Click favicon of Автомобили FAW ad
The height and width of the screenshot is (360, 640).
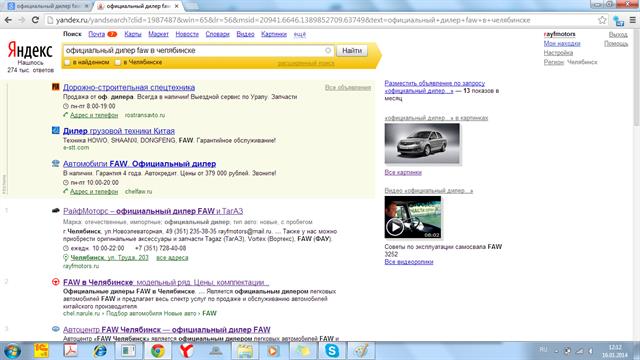point(56,163)
